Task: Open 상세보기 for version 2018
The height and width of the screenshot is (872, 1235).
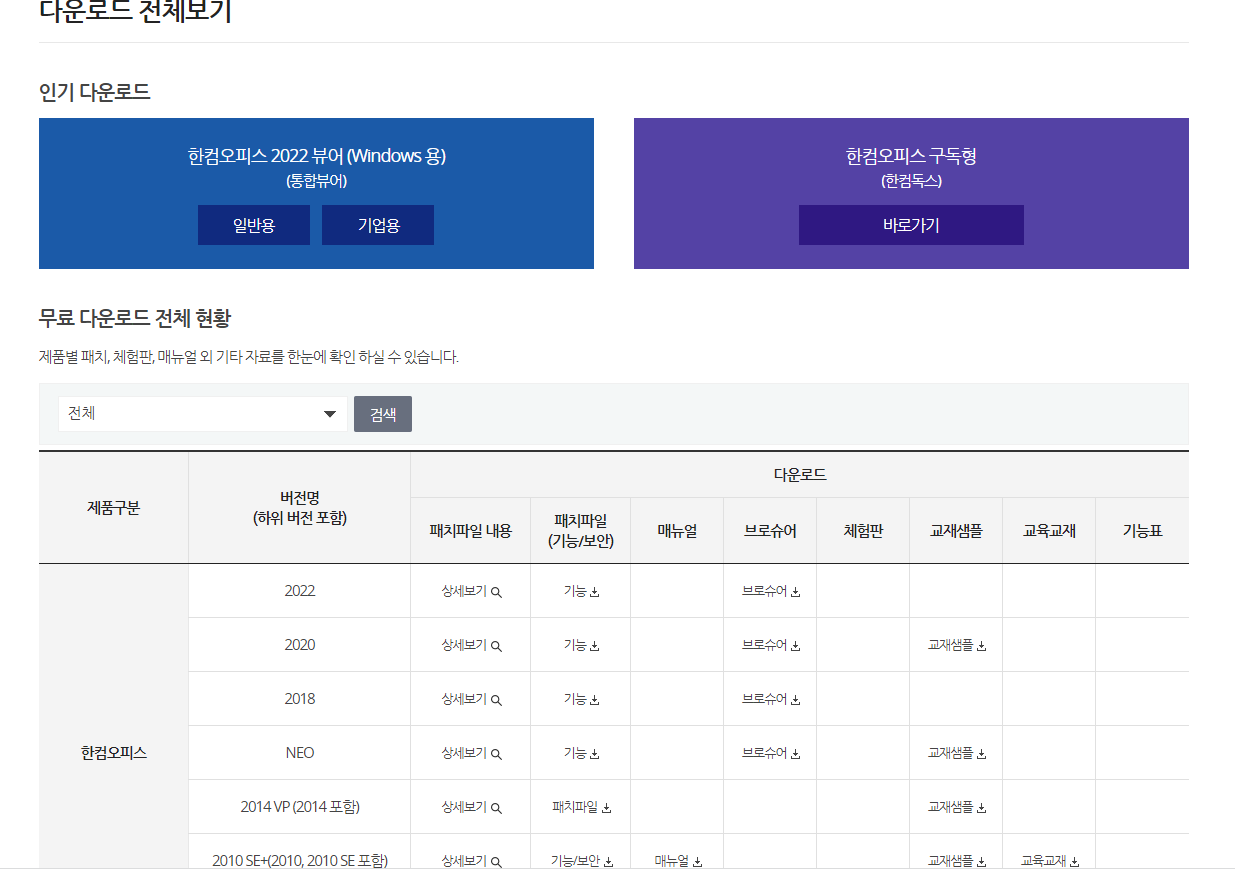Action: click(x=471, y=699)
